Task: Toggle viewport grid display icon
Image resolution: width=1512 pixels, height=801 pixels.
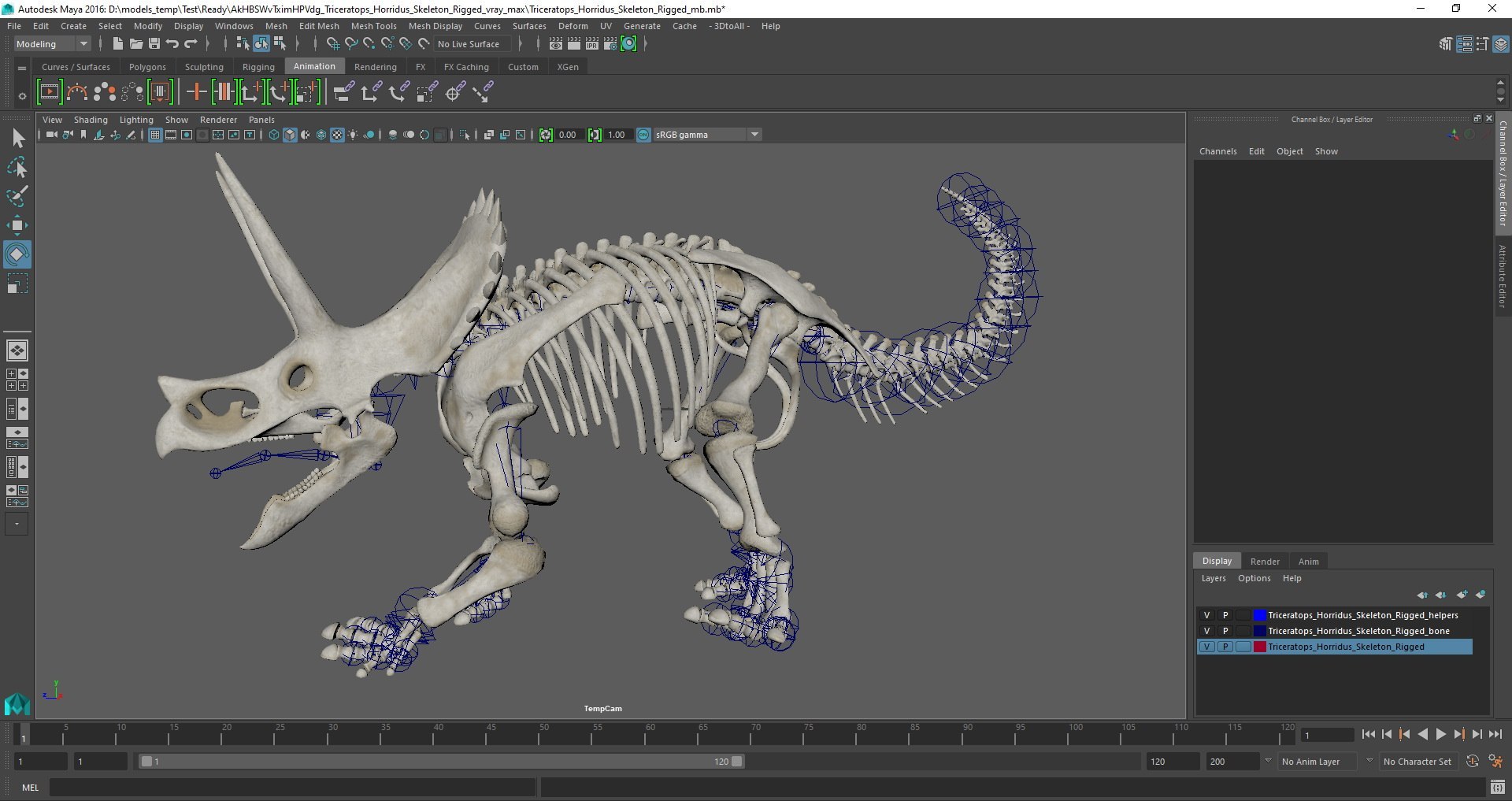Action: [155, 135]
